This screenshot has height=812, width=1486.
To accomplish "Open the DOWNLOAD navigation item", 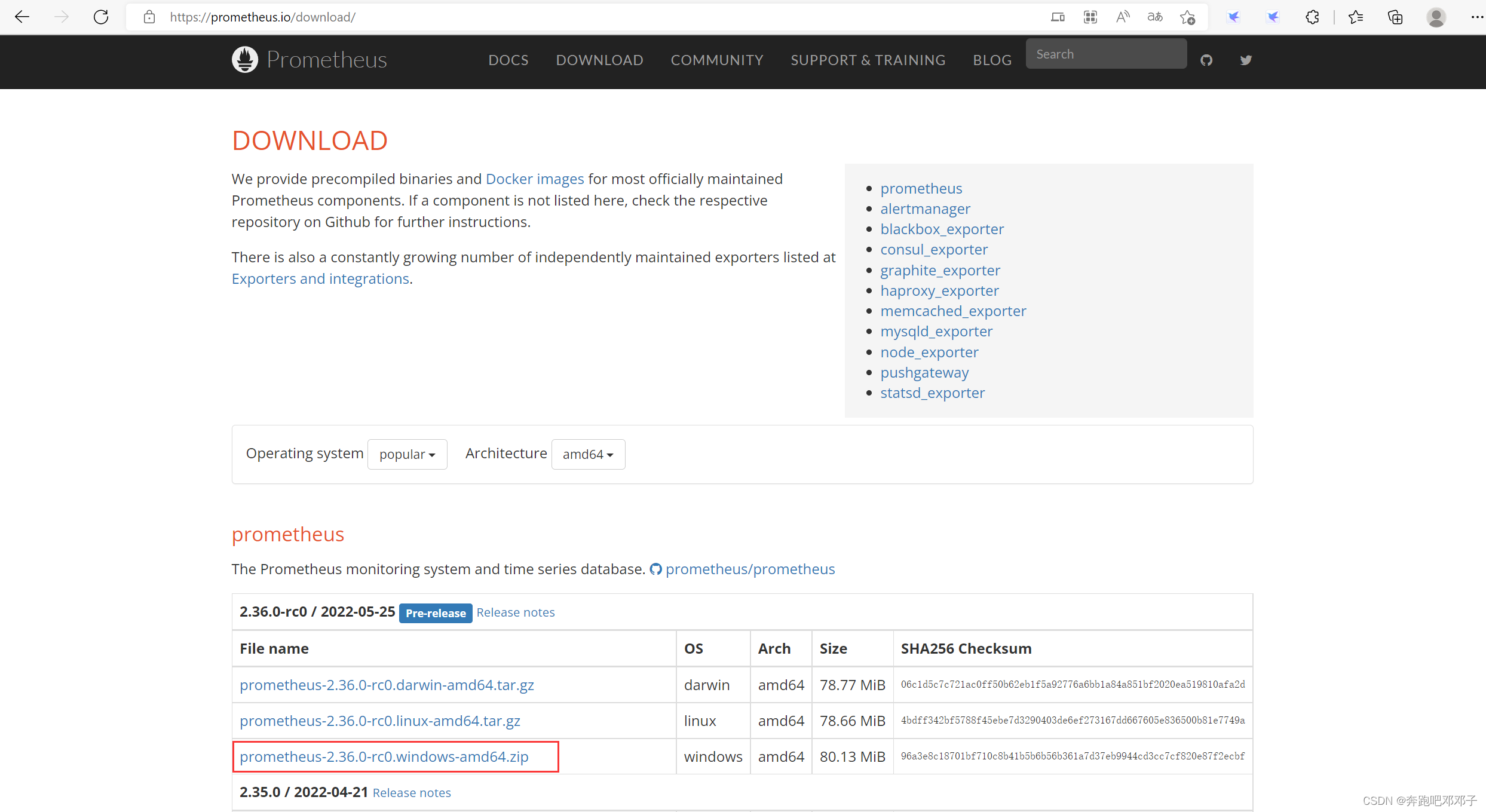I will (599, 60).
